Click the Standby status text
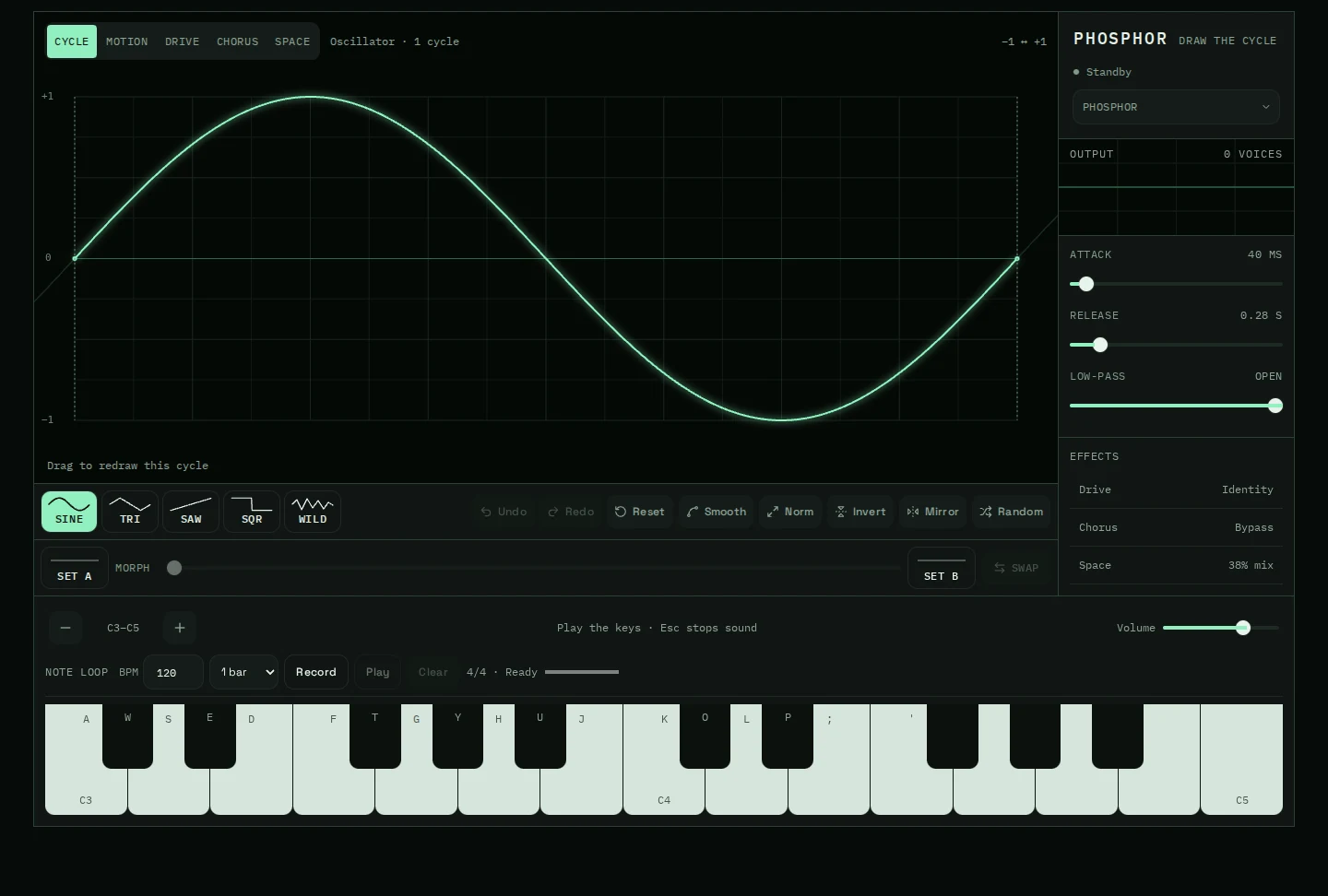The height and width of the screenshot is (896, 1328). pyautogui.click(x=1109, y=72)
